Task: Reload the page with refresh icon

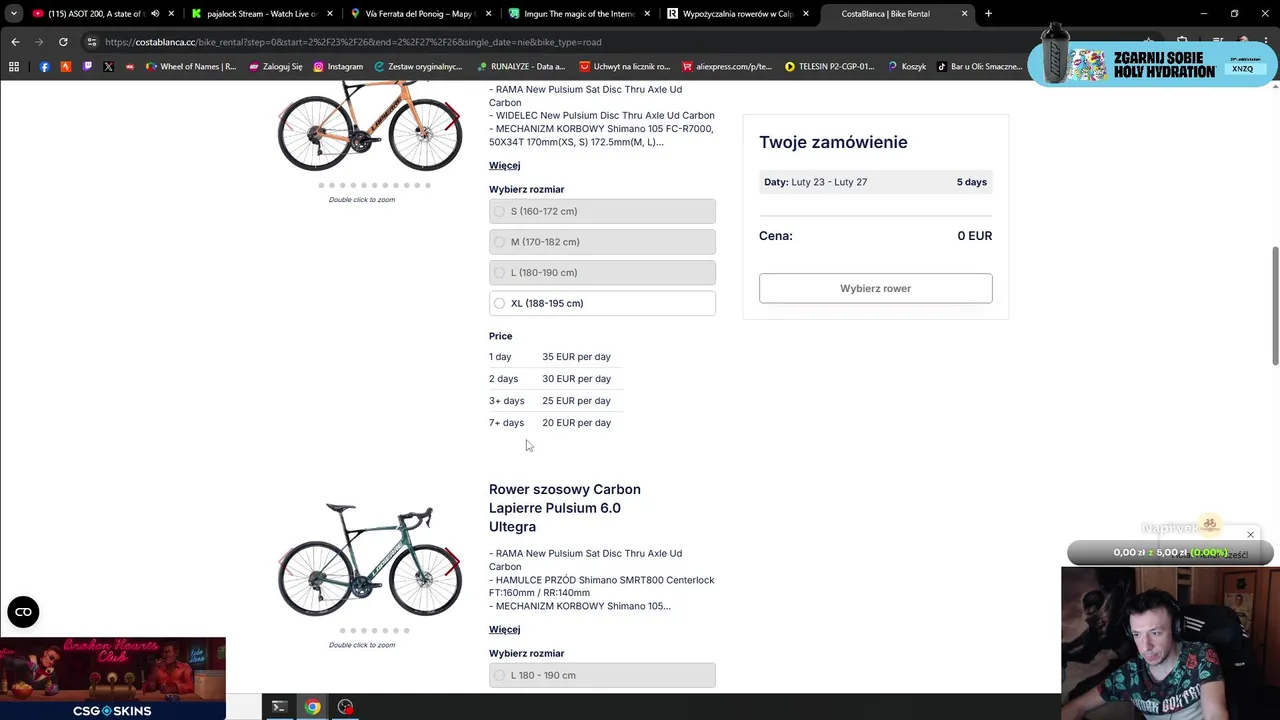Action: pyautogui.click(x=63, y=42)
